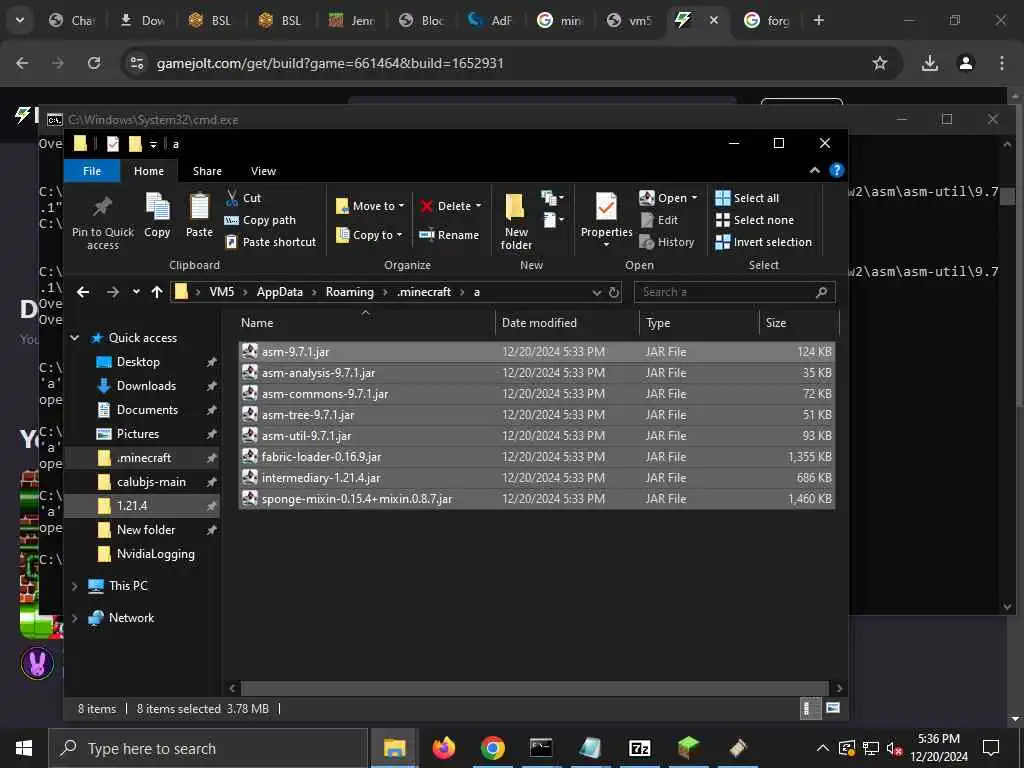1024x768 pixels.
Task: Create a New folder from ribbon
Action: [516, 222]
